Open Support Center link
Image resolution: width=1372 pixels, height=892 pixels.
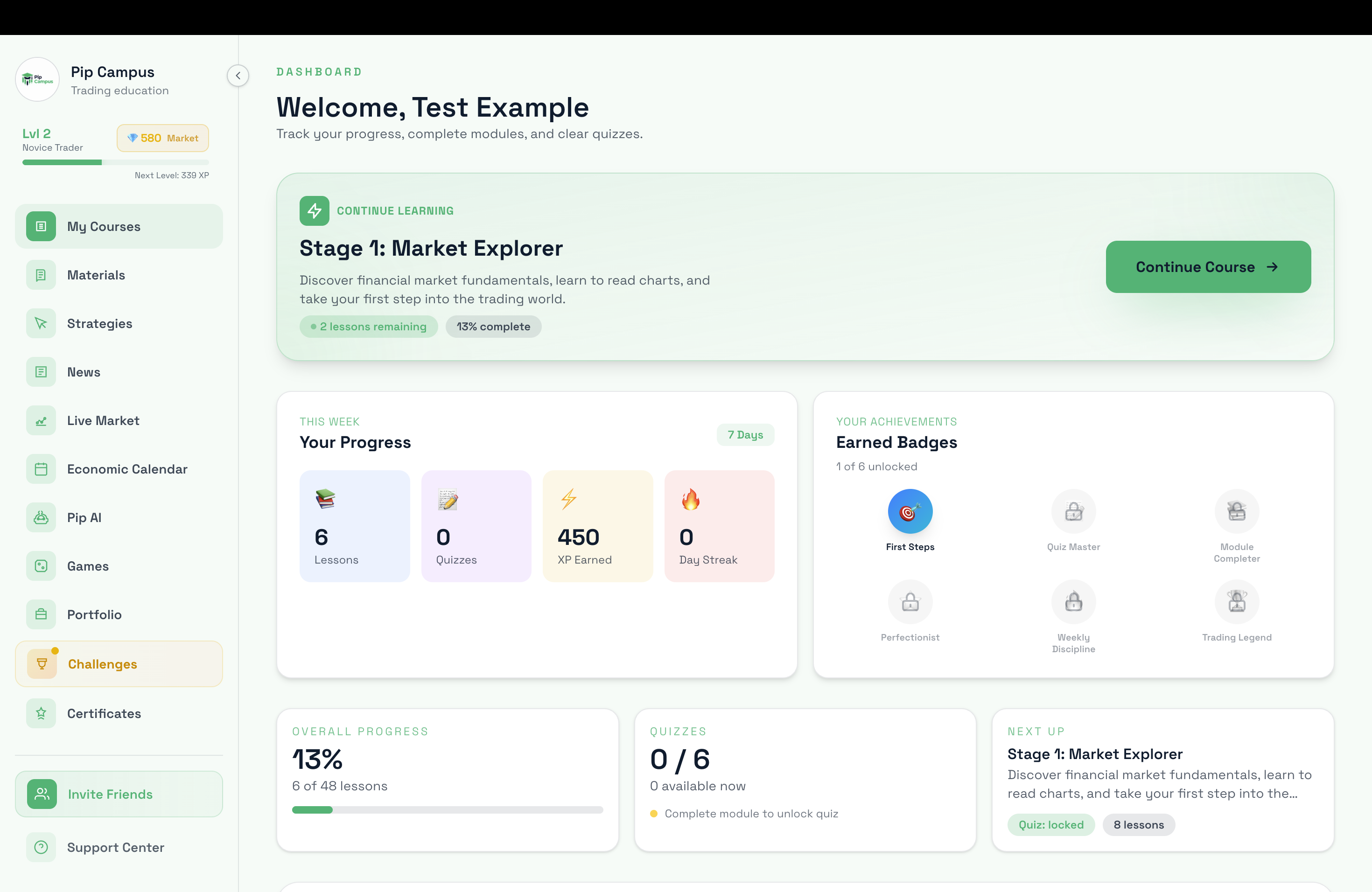115,847
